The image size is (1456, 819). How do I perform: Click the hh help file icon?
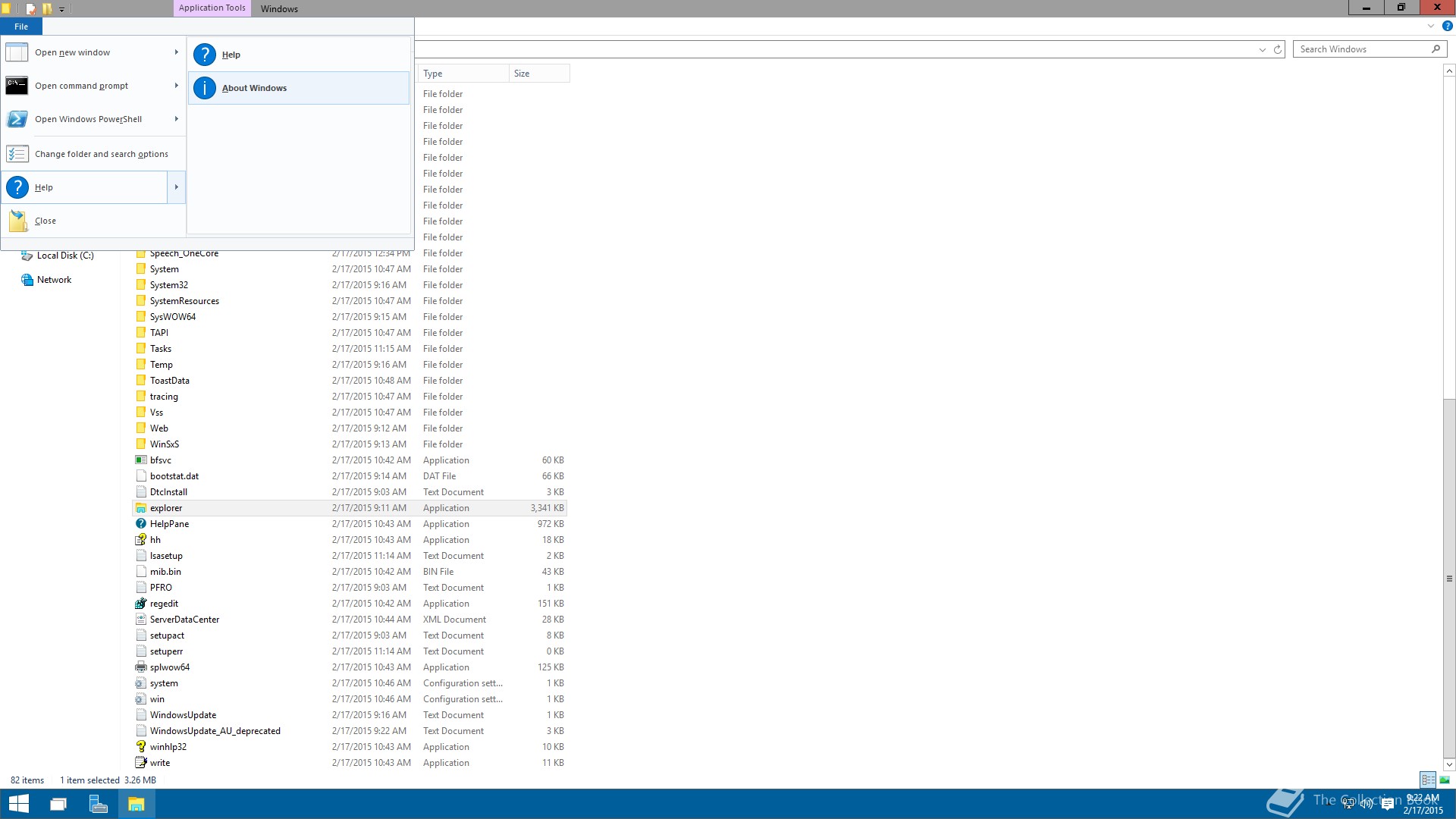(140, 540)
